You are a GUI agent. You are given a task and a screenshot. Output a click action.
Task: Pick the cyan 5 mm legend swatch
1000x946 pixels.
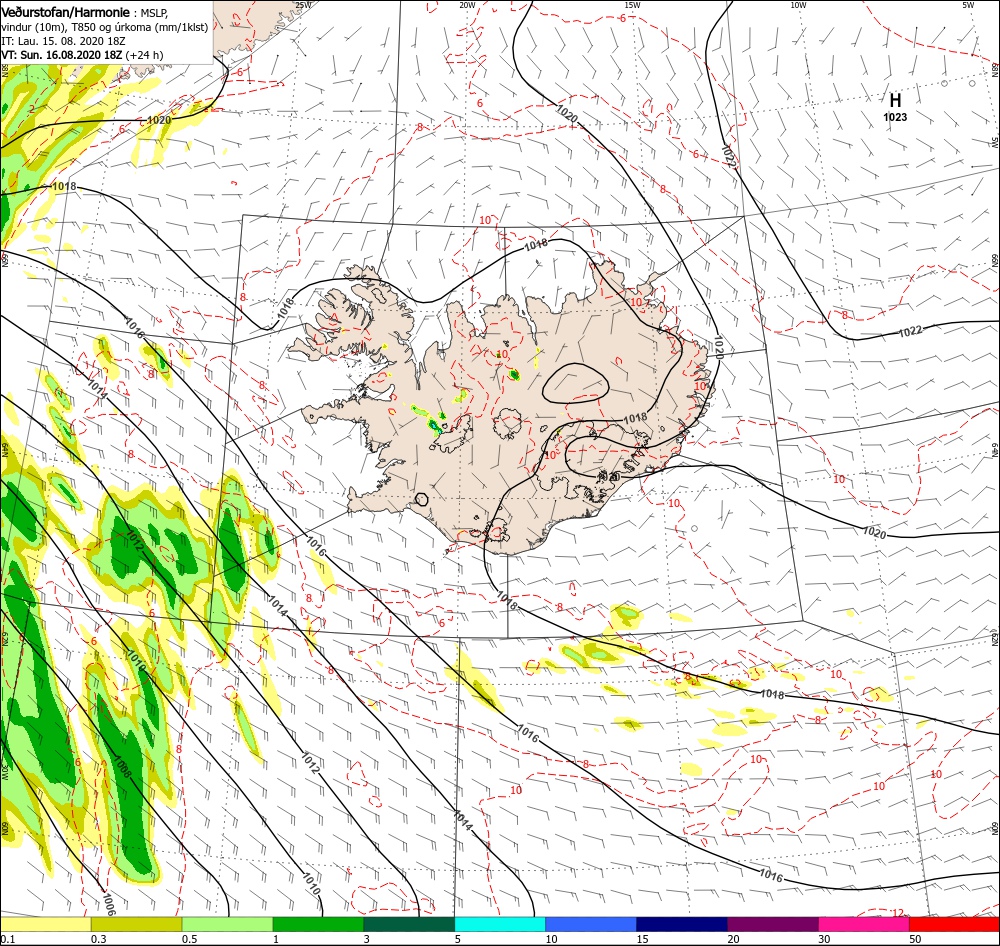click(x=500, y=924)
